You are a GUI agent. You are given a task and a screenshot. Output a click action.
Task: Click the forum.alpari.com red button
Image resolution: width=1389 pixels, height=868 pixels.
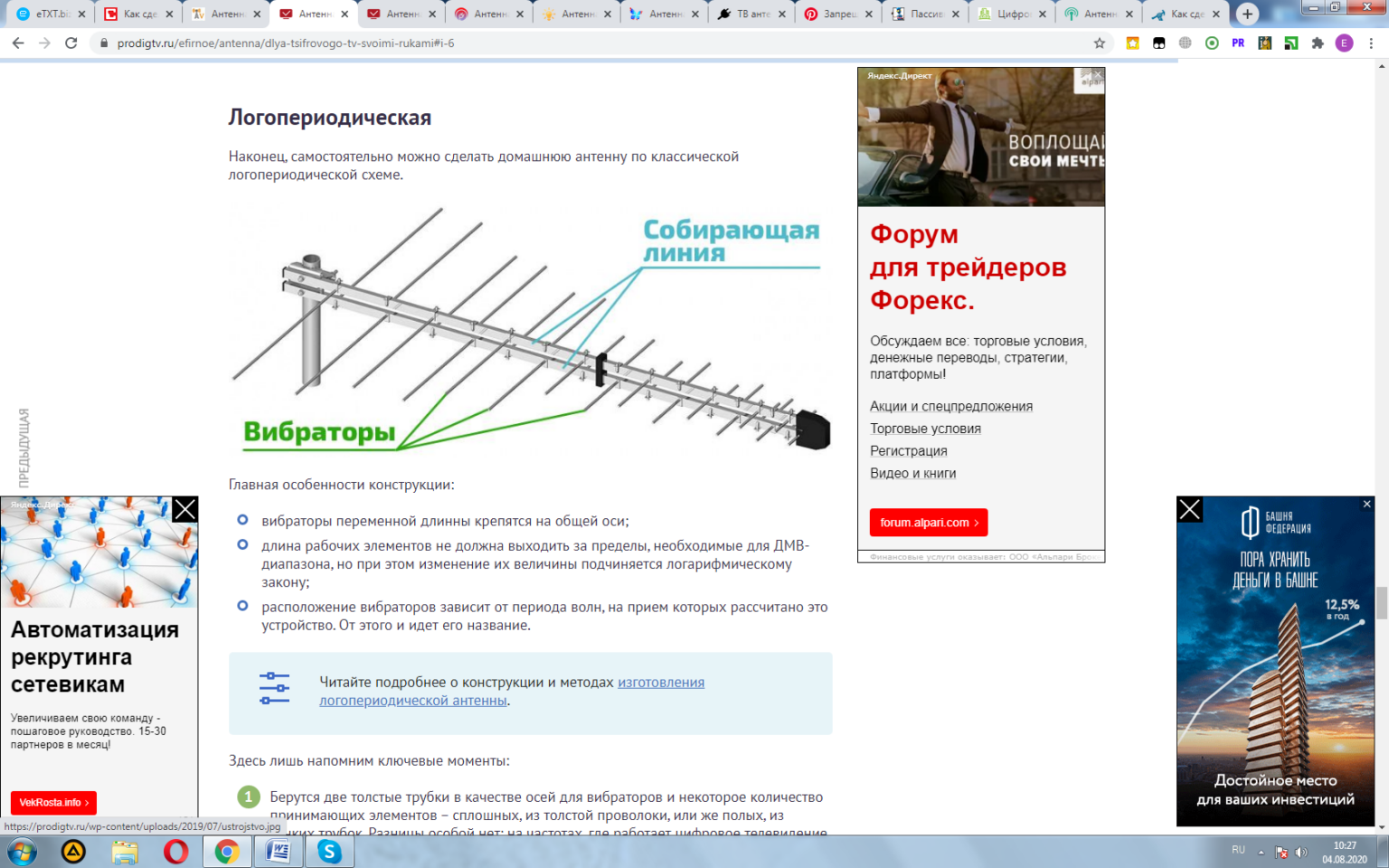point(929,523)
